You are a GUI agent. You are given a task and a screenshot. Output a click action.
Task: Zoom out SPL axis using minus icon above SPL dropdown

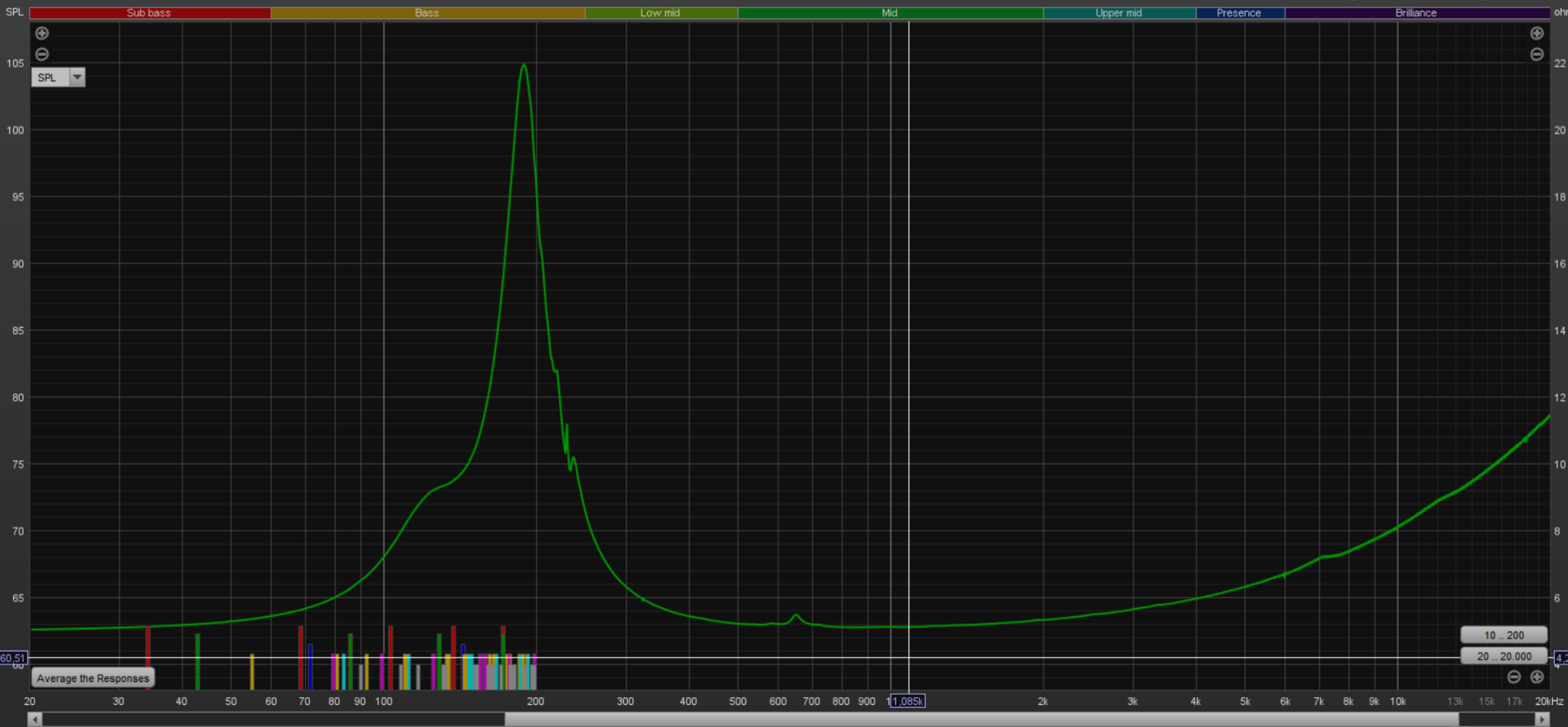coord(42,54)
